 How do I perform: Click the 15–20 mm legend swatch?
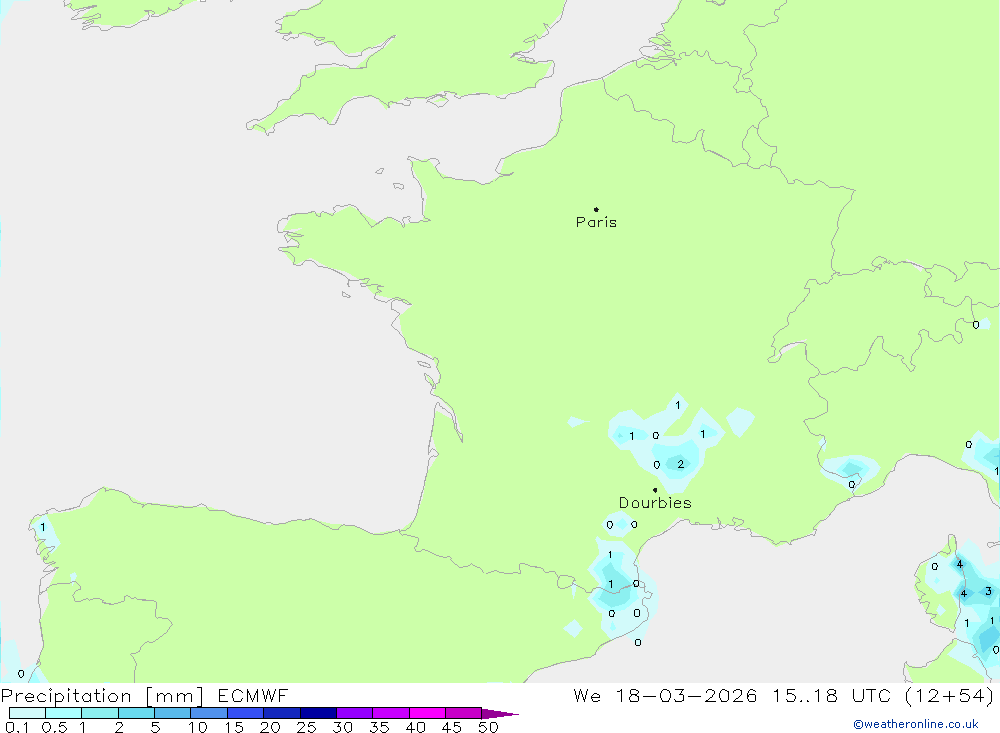[246, 713]
